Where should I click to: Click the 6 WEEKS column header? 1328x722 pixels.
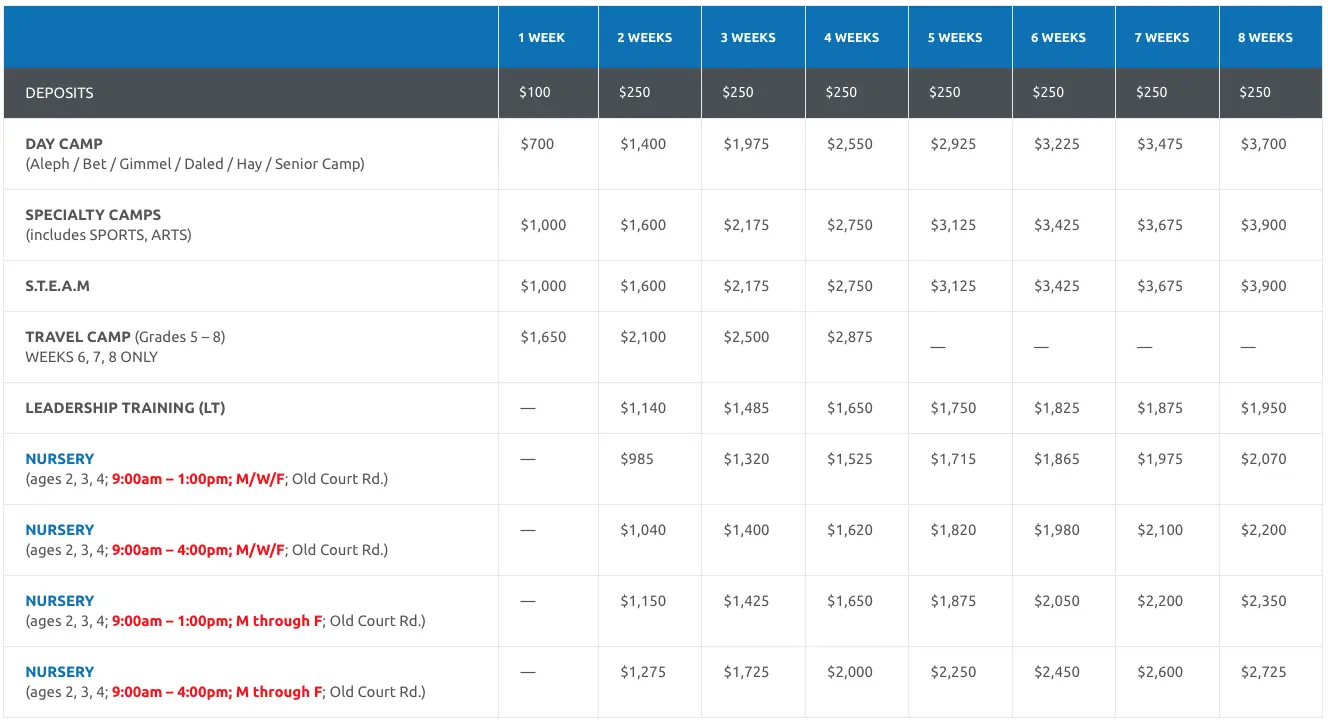pos(1058,38)
